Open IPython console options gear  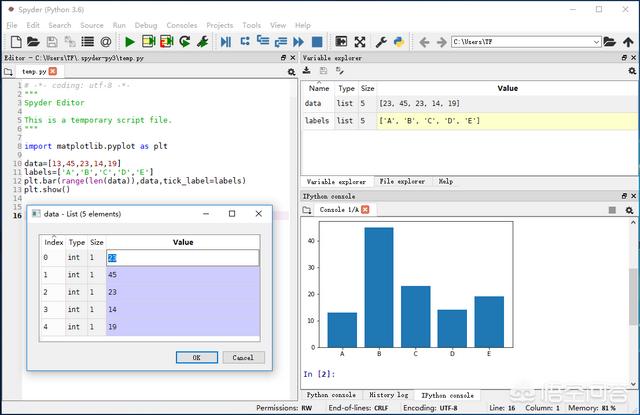pyautogui.click(x=629, y=210)
